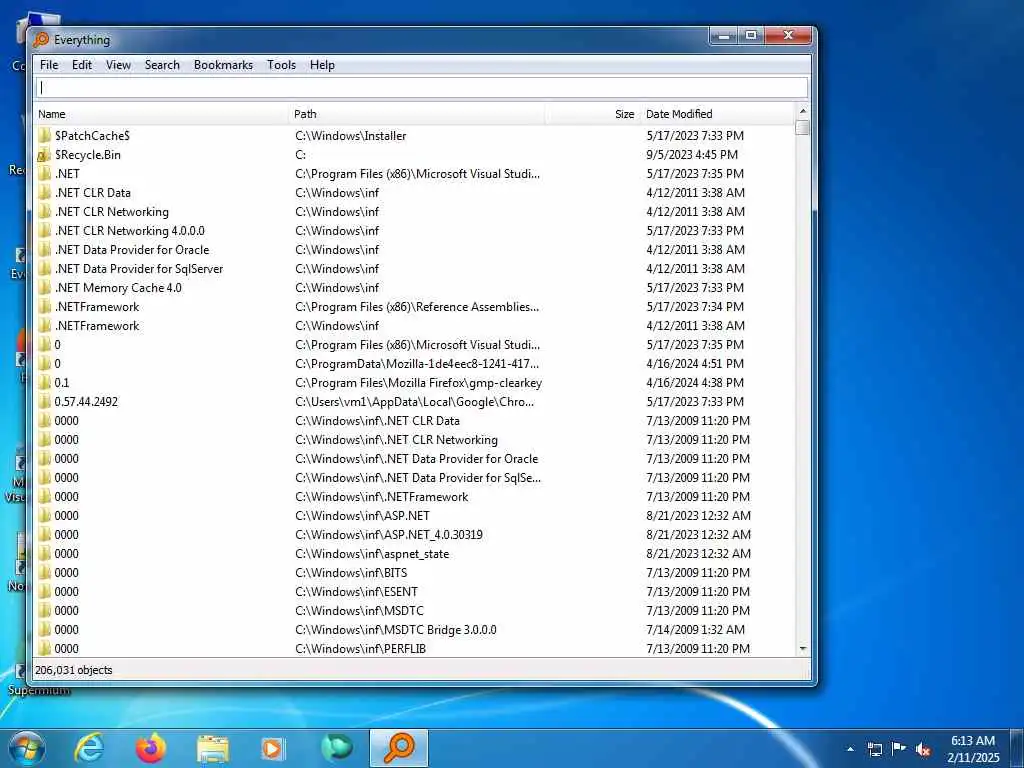The width and height of the screenshot is (1024, 768).
Task: Select 0000 in C:\Windows\inf\ASP.NET
Action: pos(67,516)
